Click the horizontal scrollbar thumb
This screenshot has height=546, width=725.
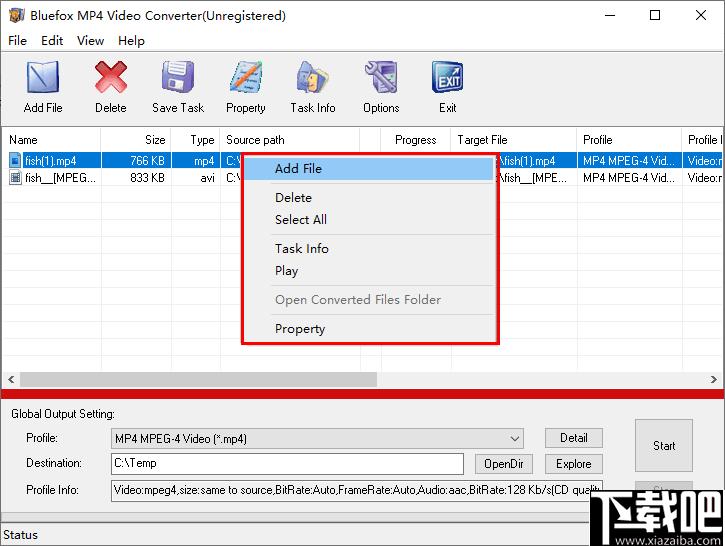[198, 380]
